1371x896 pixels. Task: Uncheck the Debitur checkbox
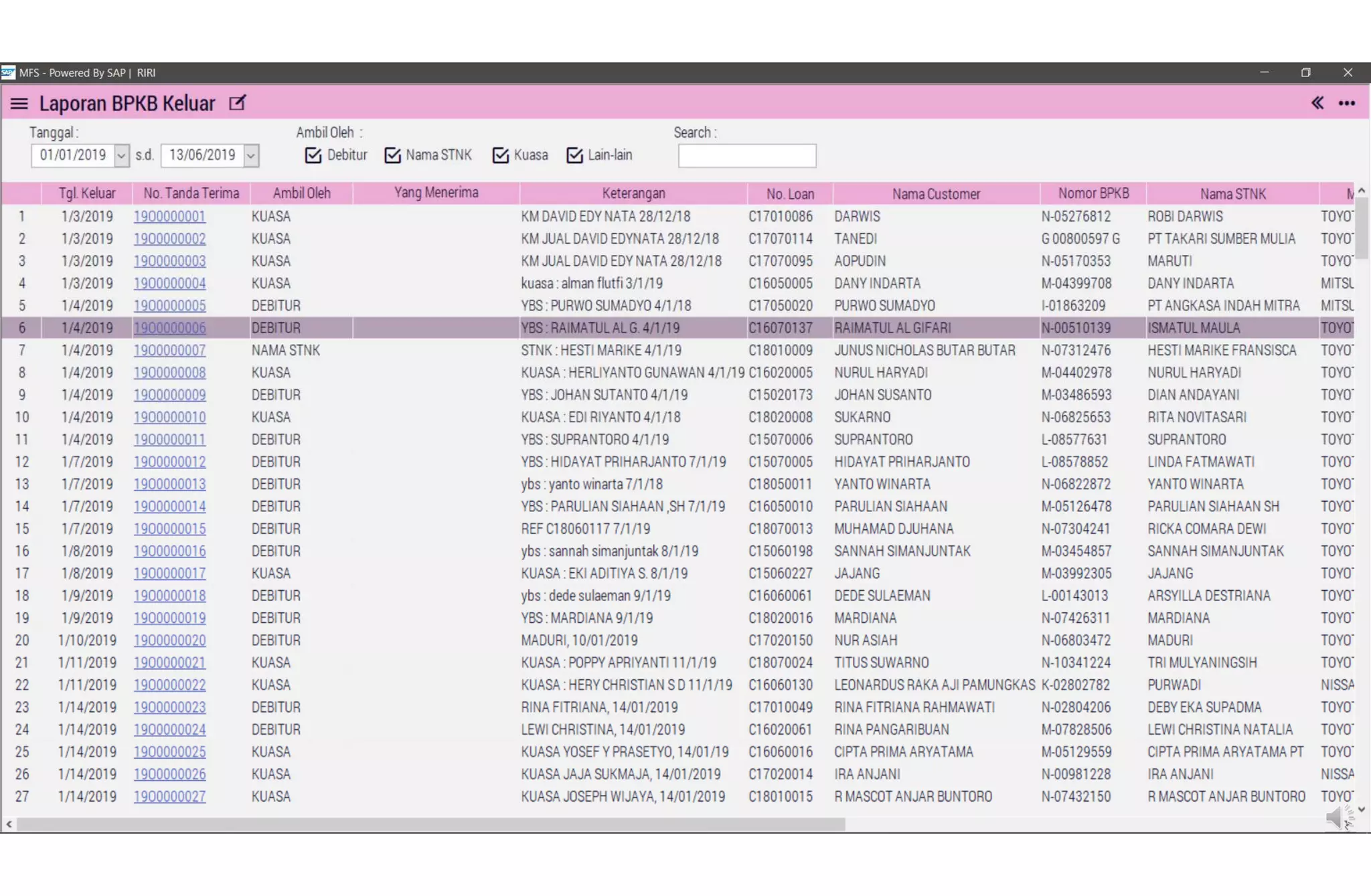(313, 155)
